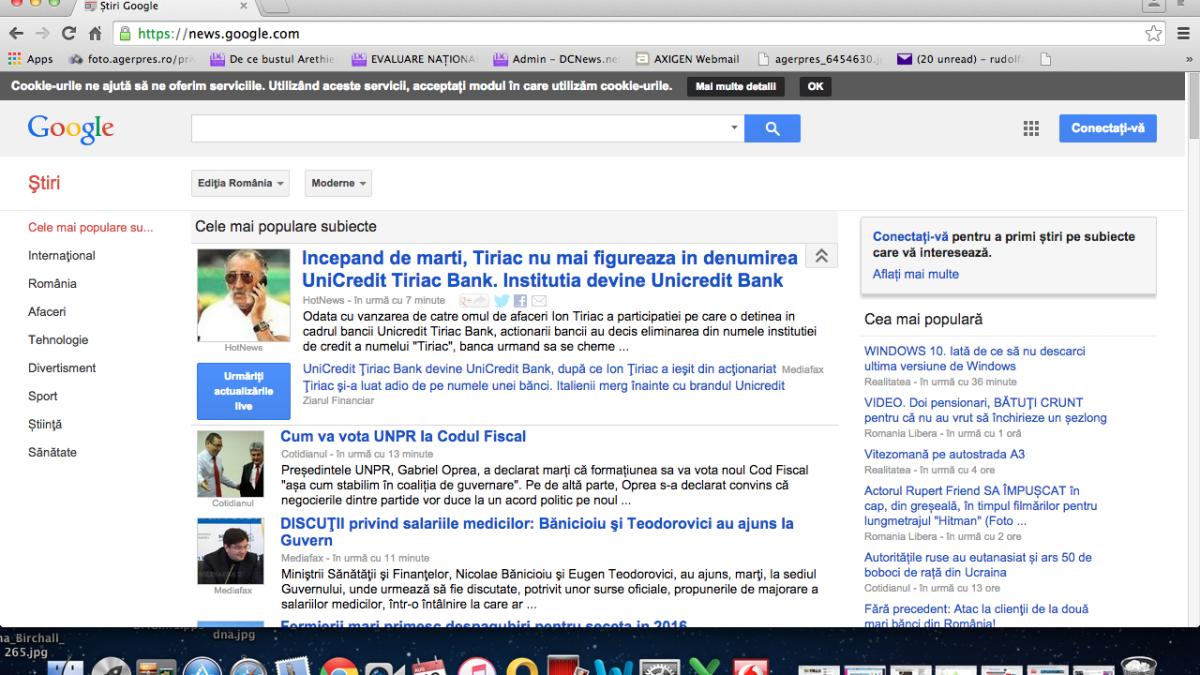Viewport: 1200px width, 675px height.
Task: Share the Tiriac story on Google+
Action: pyautogui.click(x=473, y=301)
